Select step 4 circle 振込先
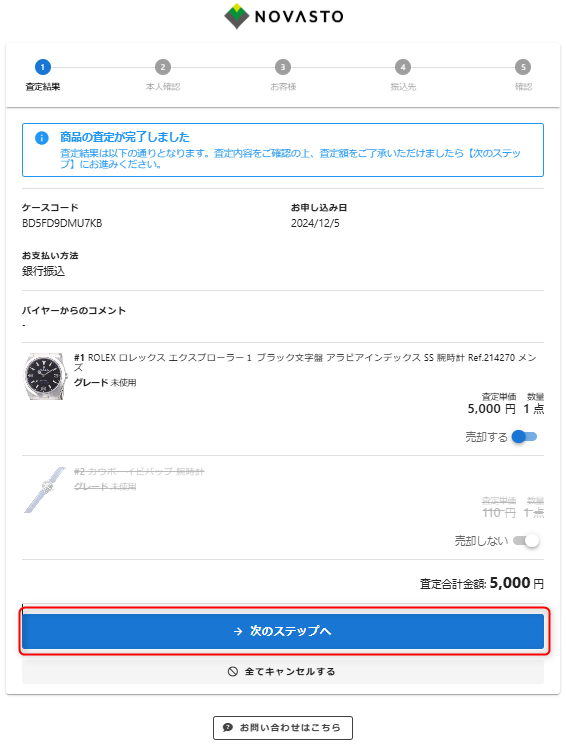The height and width of the screenshot is (752, 566). 403,67
